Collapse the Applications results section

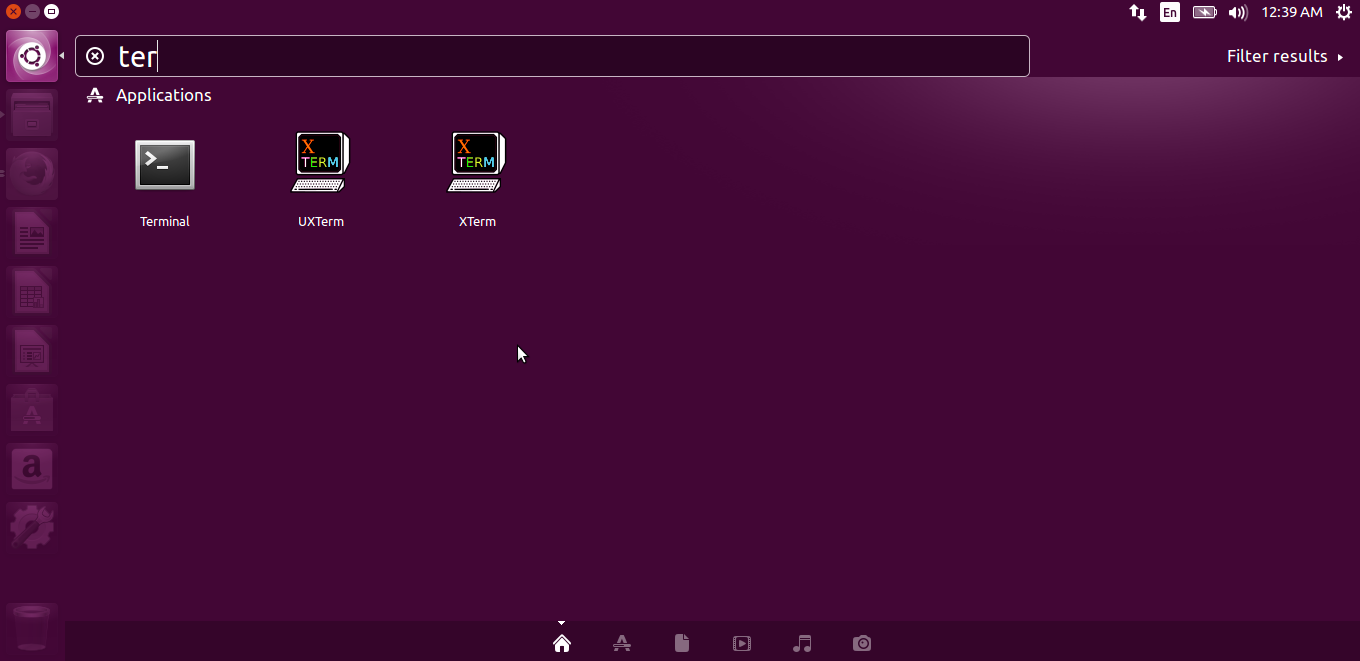(149, 95)
